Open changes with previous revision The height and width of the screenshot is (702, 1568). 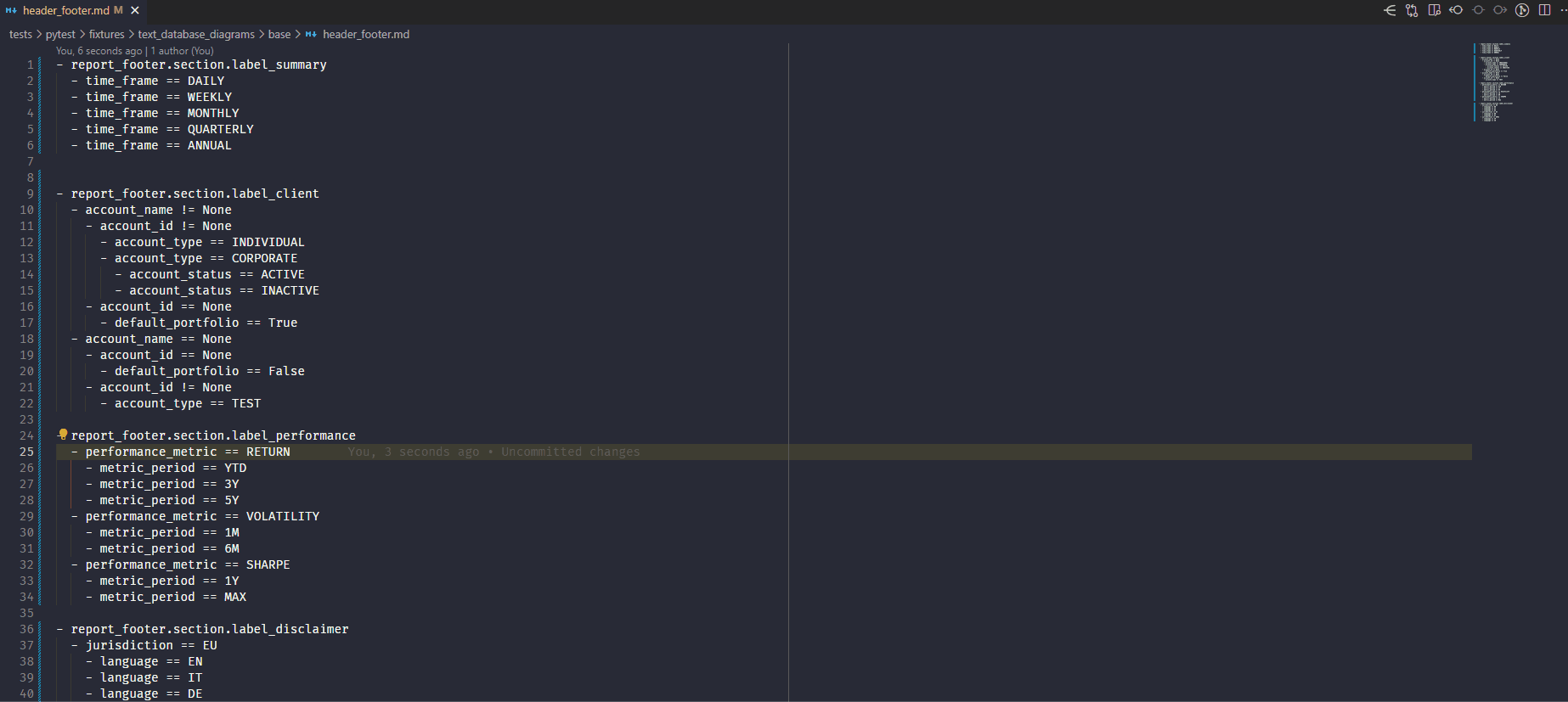1456,10
